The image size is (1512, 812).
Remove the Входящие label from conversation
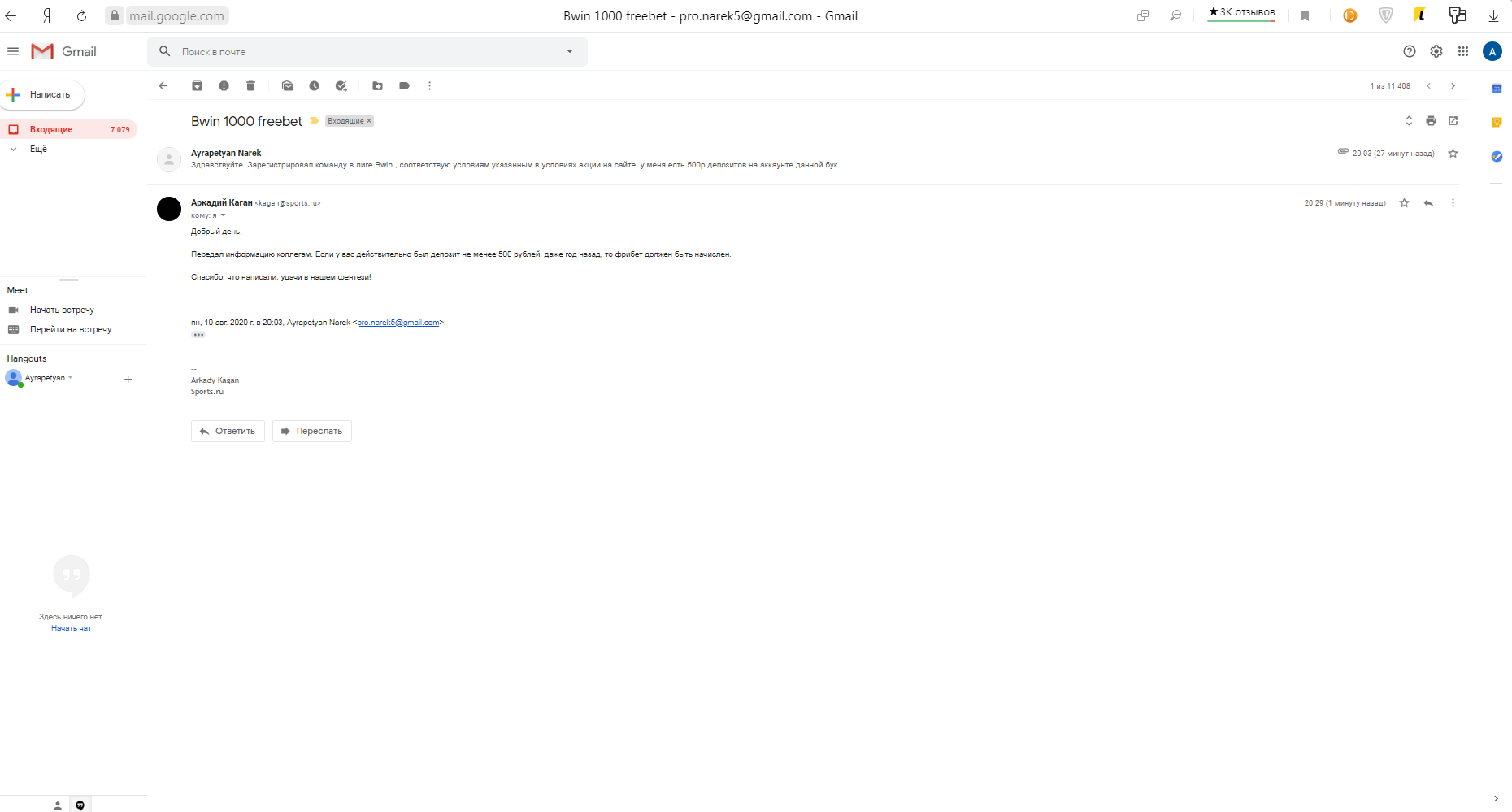click(369, 121)
